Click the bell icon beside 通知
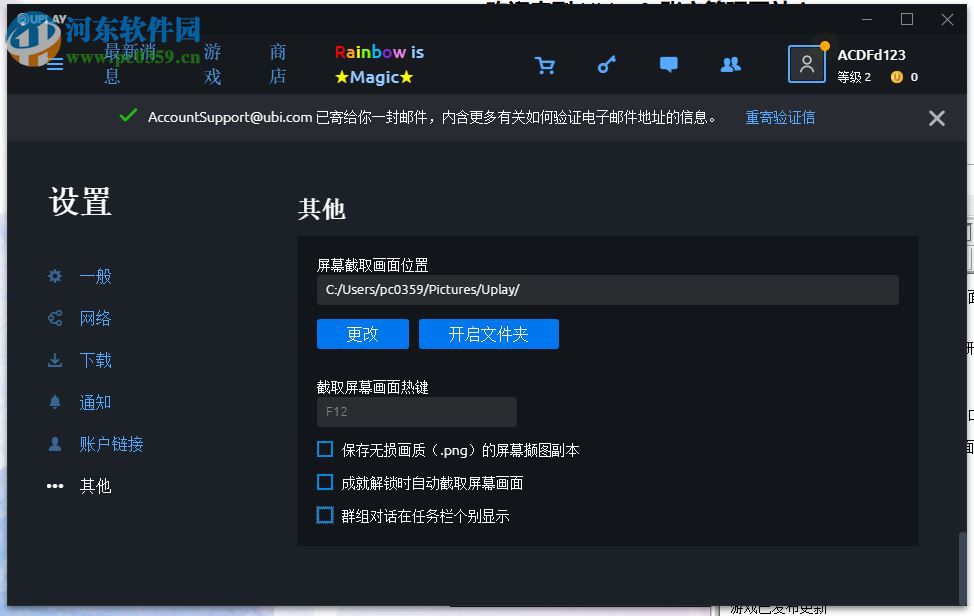This screenshot has width=974, height=616. [53, 402]
